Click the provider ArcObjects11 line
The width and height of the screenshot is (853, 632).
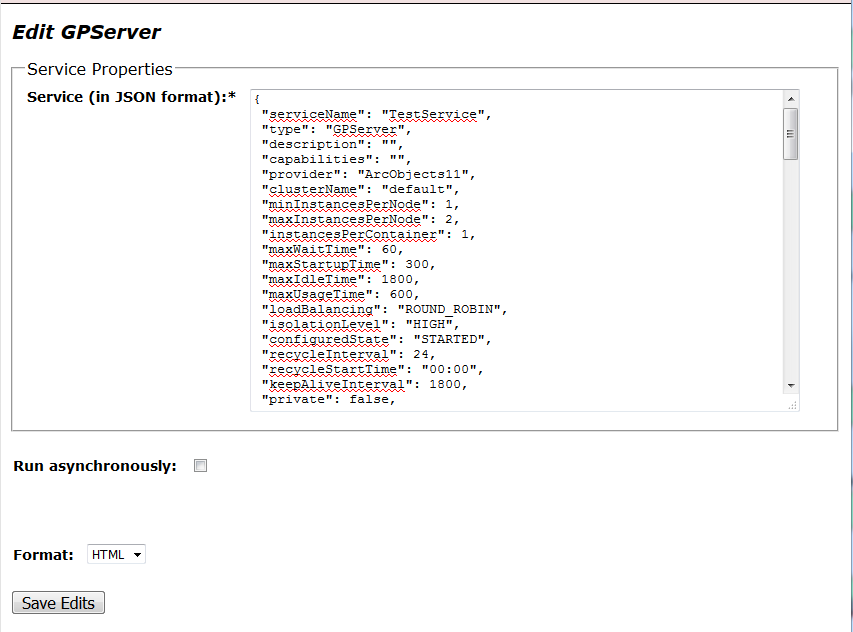pyautogui.click(x=366, y=175)
